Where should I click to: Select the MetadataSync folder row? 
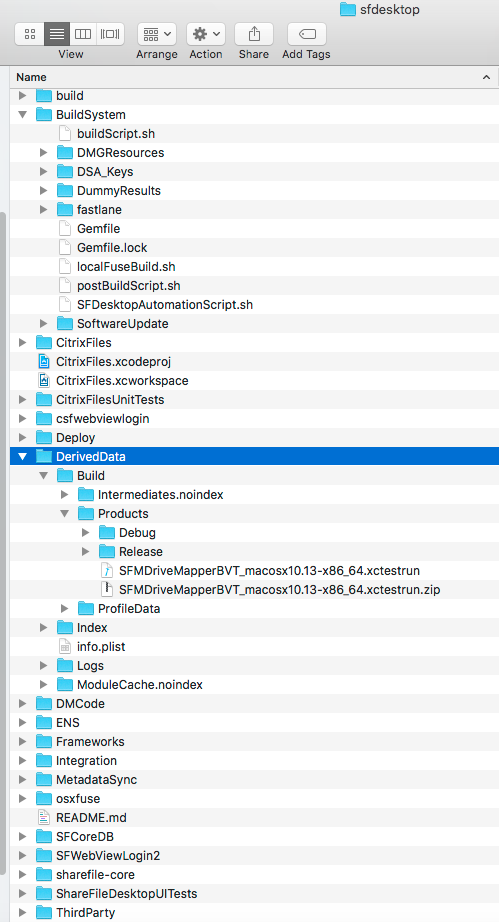[x=254, y=780]
